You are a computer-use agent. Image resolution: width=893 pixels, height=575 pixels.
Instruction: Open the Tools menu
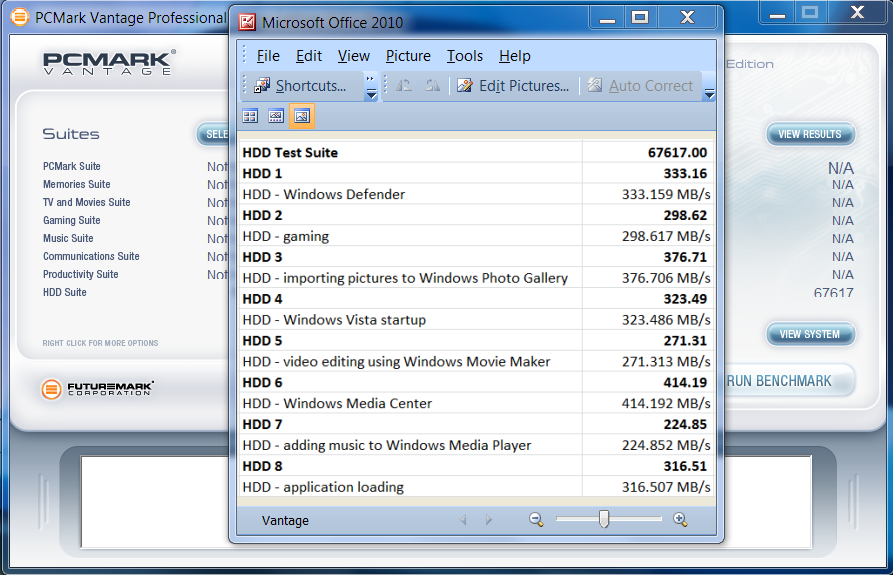click(464, 56)
